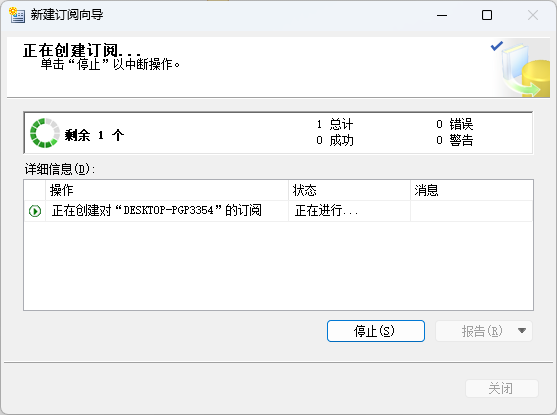
Task: Click the empty message cell of the row
Action: click(x=472, y=211)
